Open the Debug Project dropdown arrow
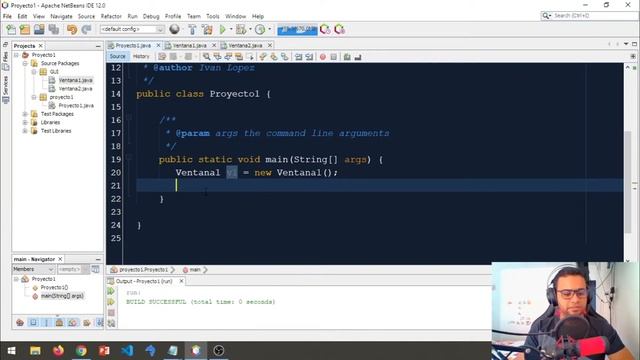 pyautogui.click(x=250, y=29)
